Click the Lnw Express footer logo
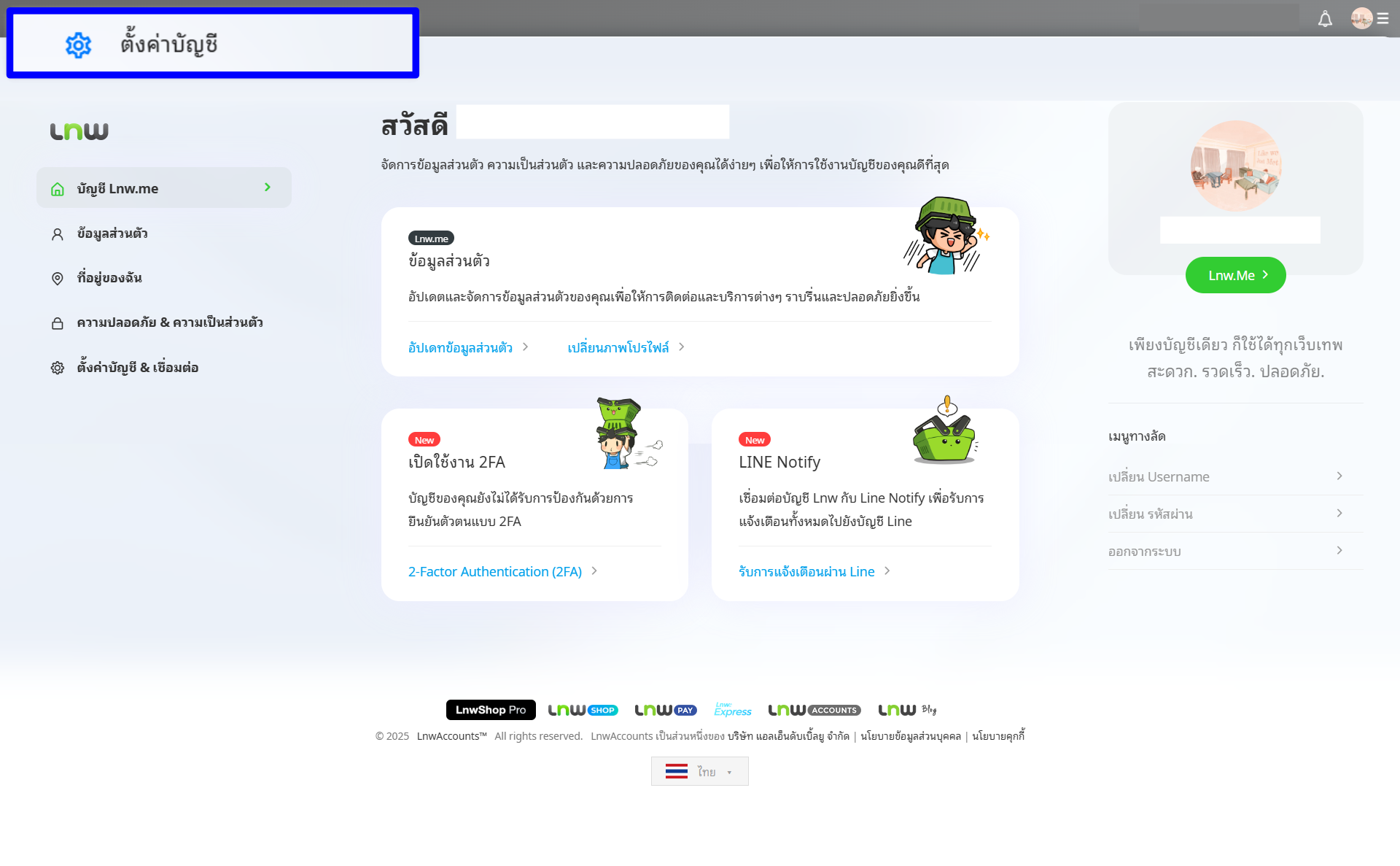This screenshot has width=1400, height=866. (x=732, y=710)
